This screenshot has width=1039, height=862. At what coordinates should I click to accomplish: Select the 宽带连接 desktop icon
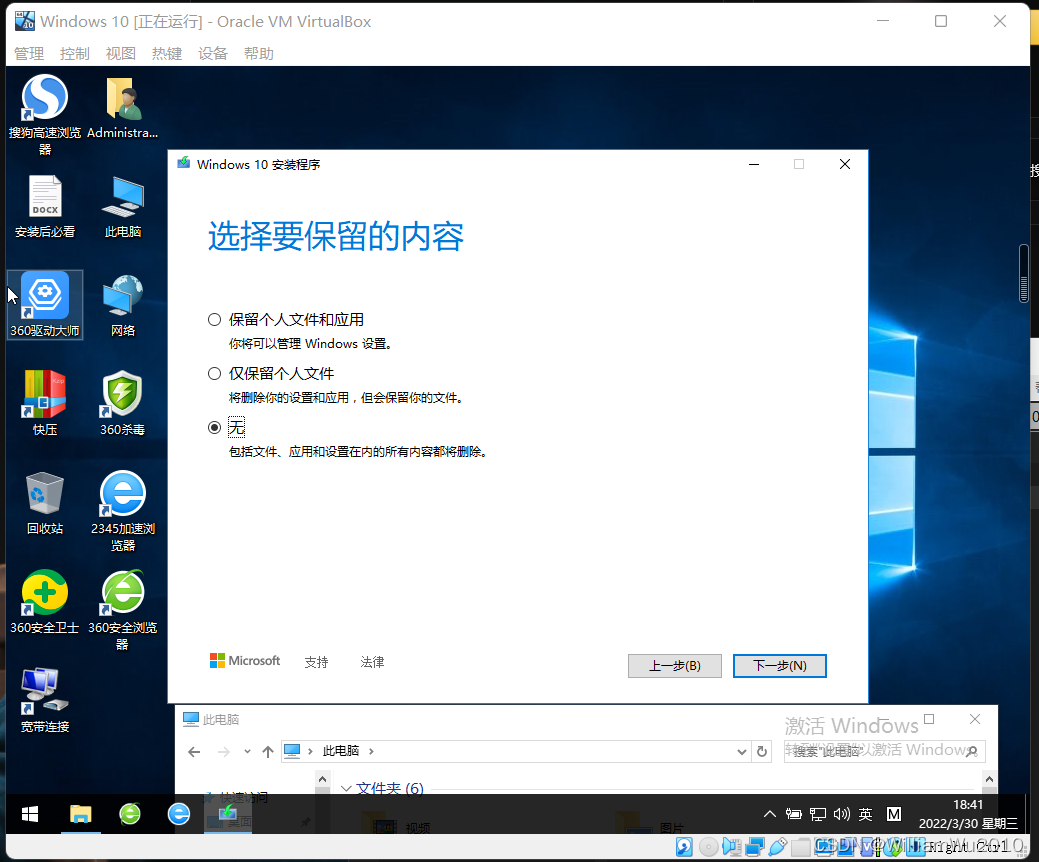pos(44,700)
